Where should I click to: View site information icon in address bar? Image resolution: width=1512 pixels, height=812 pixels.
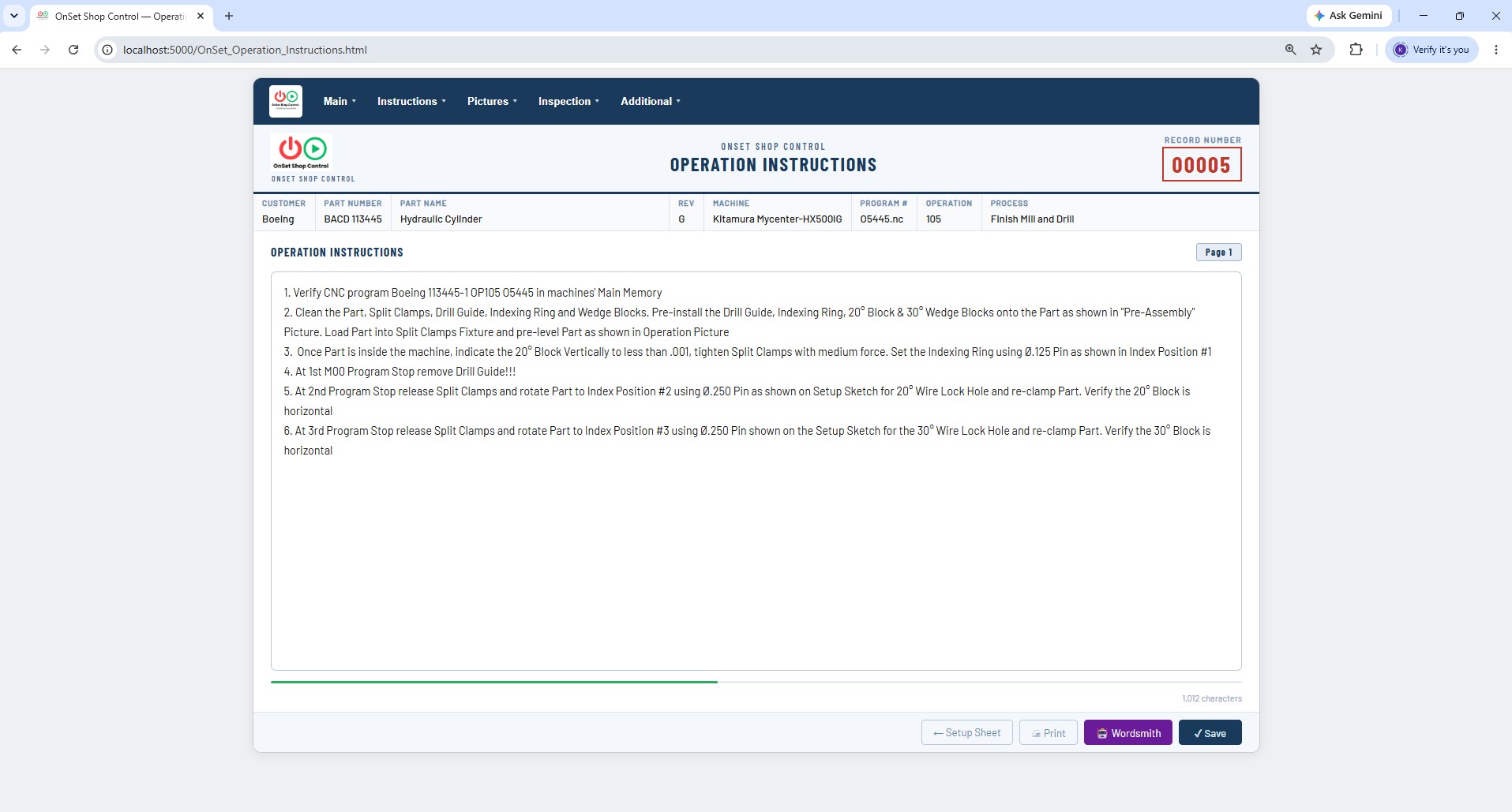click(x=107, y=50)
